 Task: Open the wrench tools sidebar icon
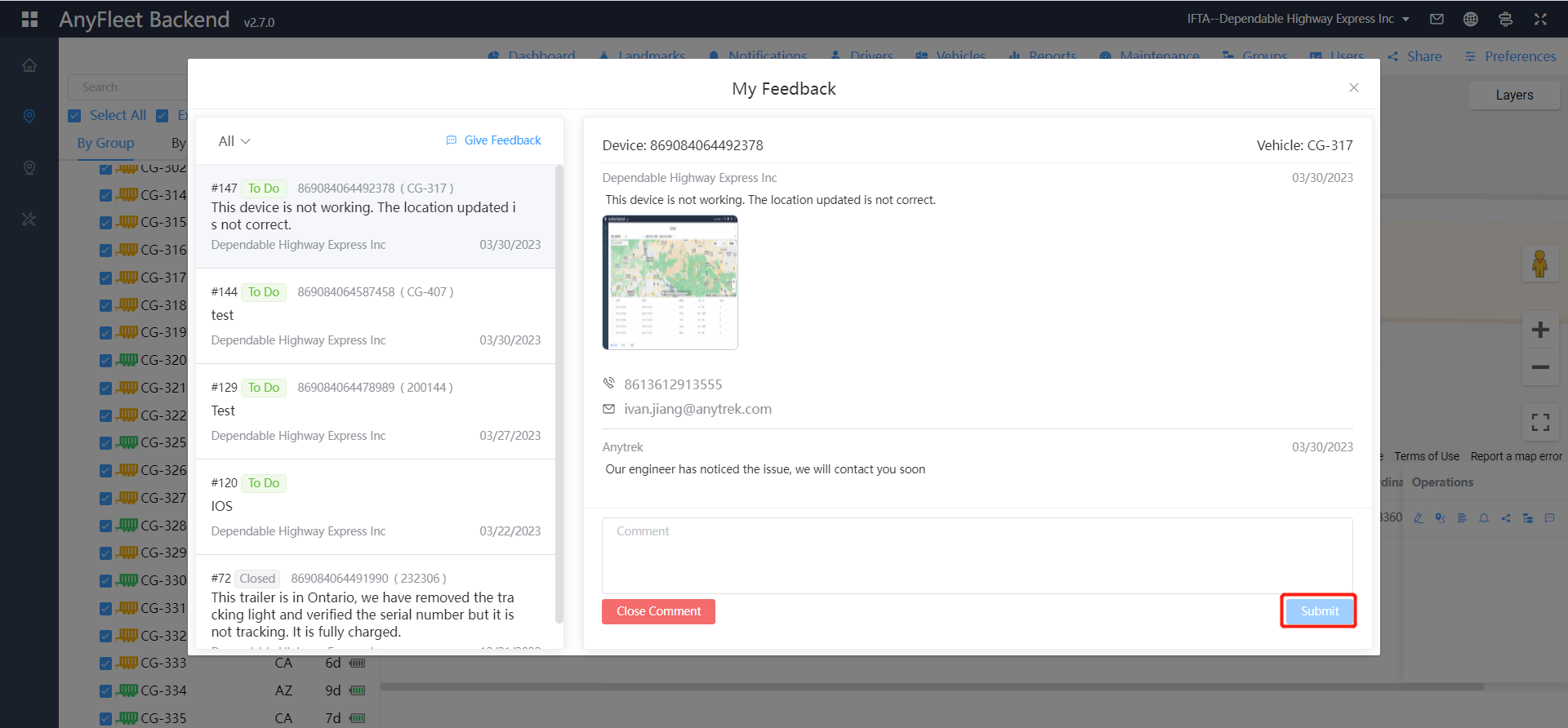click(29, 219)
